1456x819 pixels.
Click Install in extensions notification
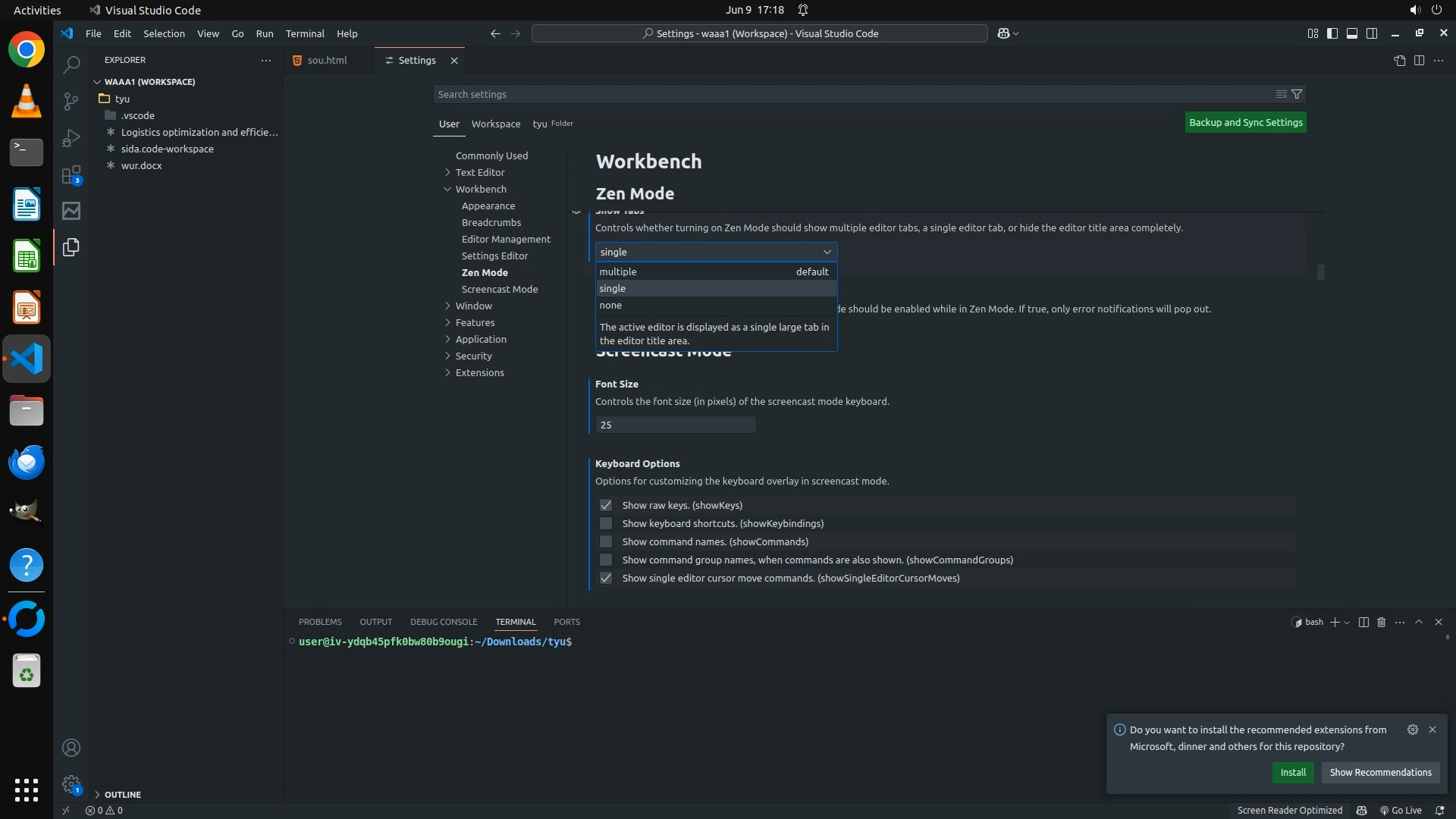1292,772
